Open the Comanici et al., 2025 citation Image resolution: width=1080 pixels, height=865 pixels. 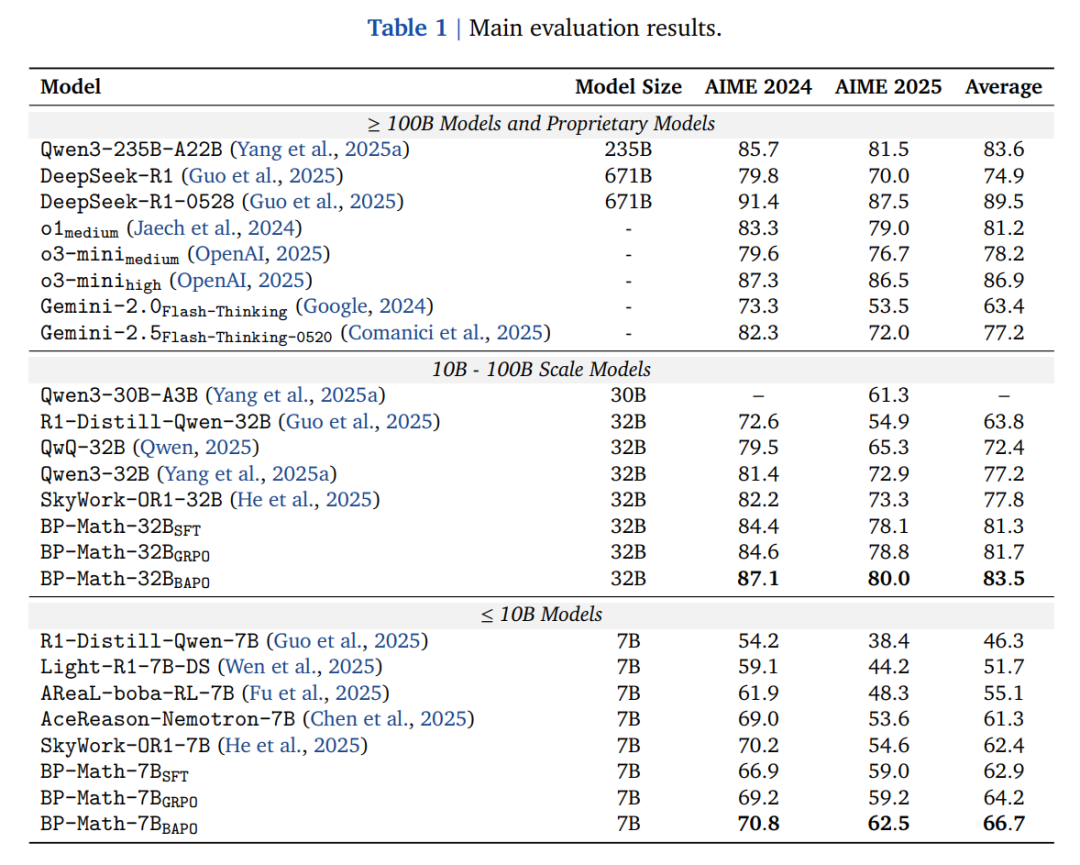pyautogui.click(x=446, y=333)
